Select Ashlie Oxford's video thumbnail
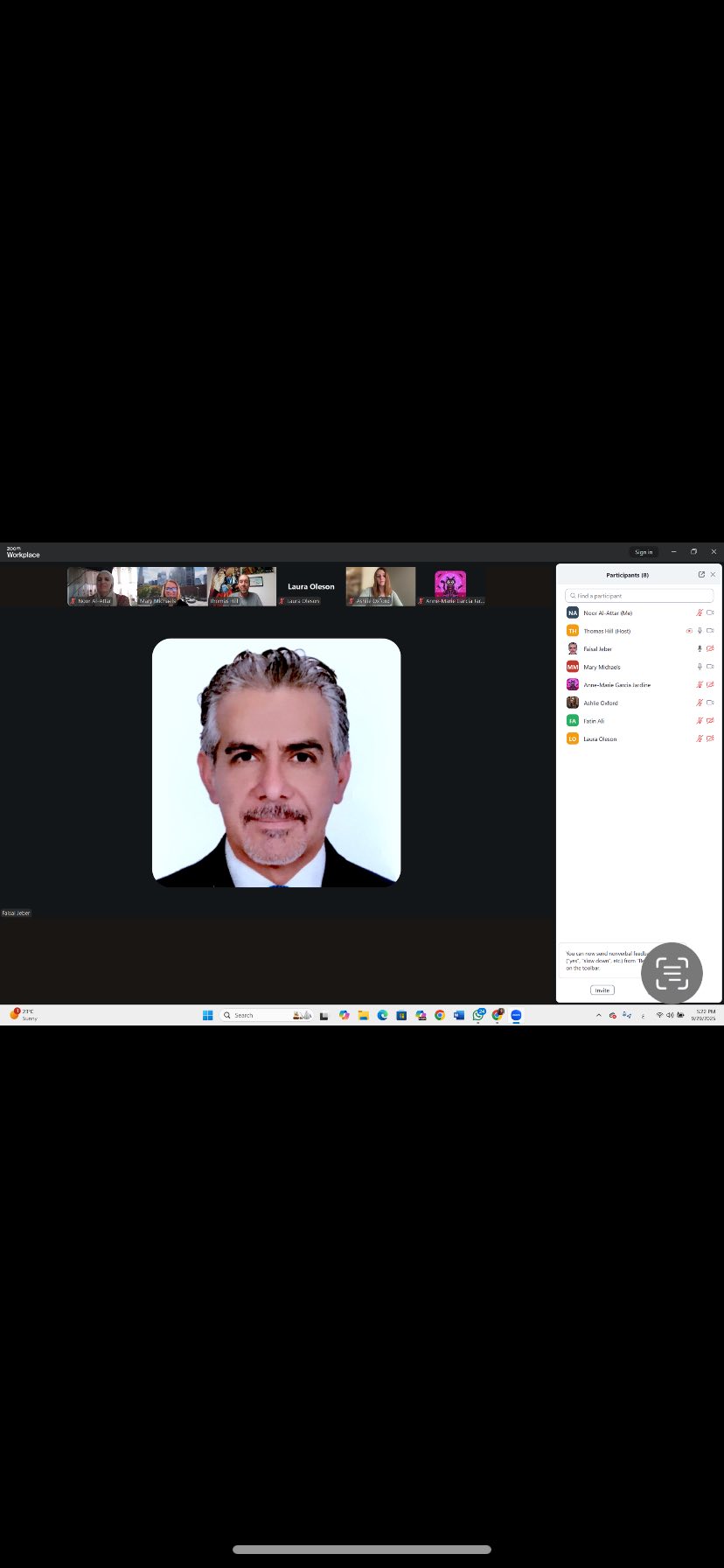 click(380, 586)
